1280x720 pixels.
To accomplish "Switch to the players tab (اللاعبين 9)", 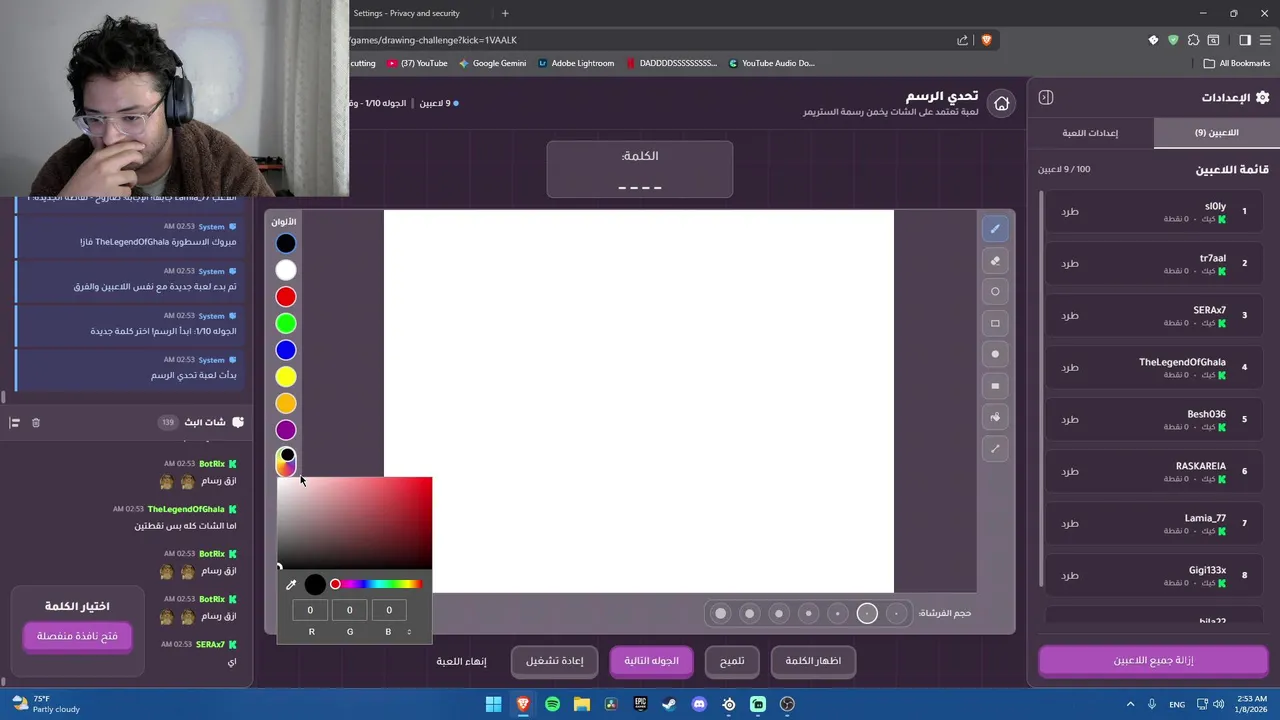I will (1217, 133).
